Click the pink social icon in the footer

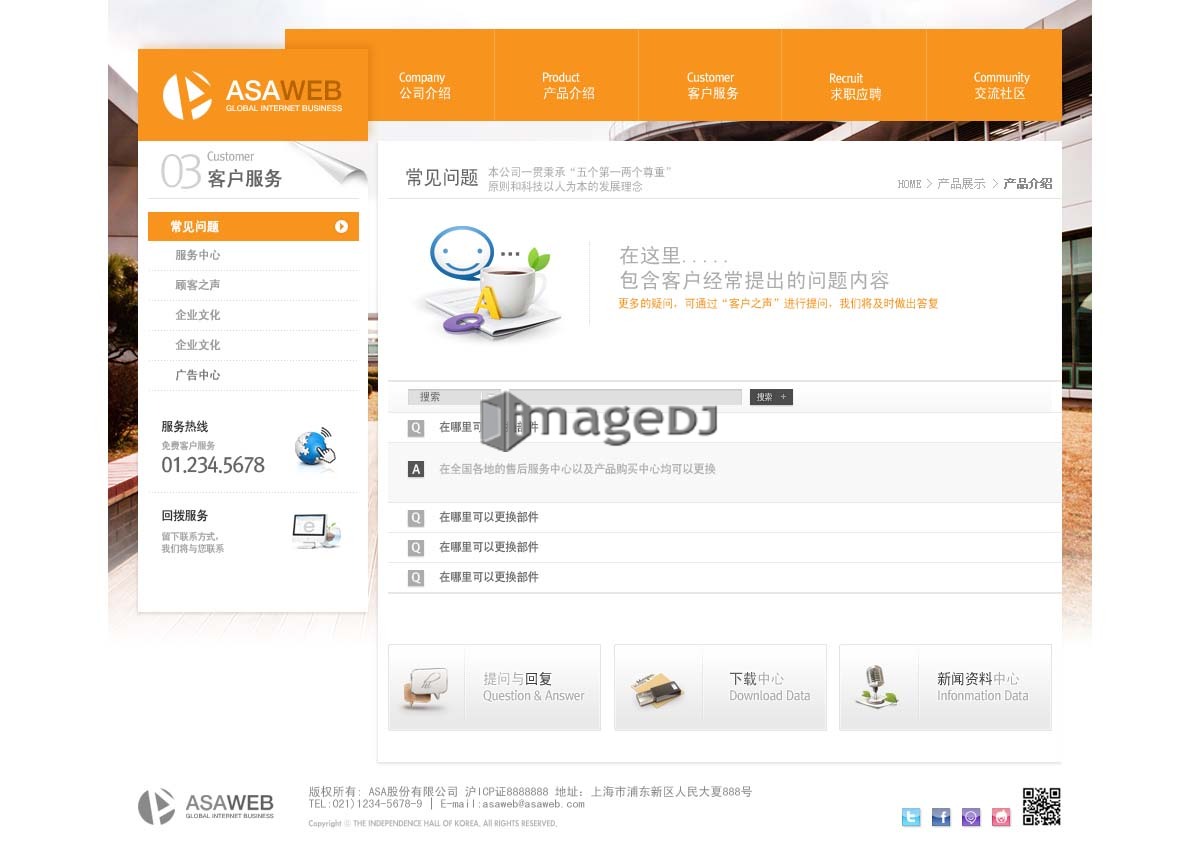click(1001, 817)
